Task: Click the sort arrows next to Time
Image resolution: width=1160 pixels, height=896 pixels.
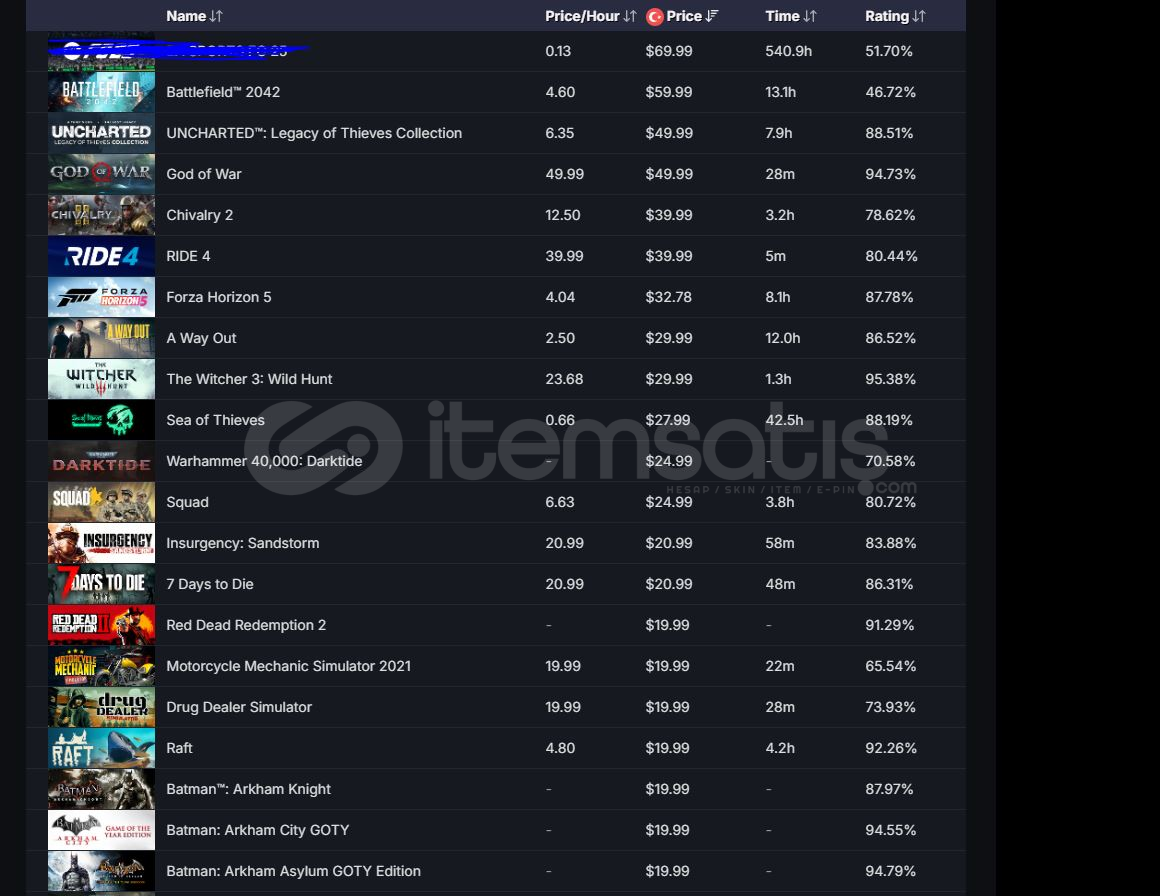Action: 810,16
